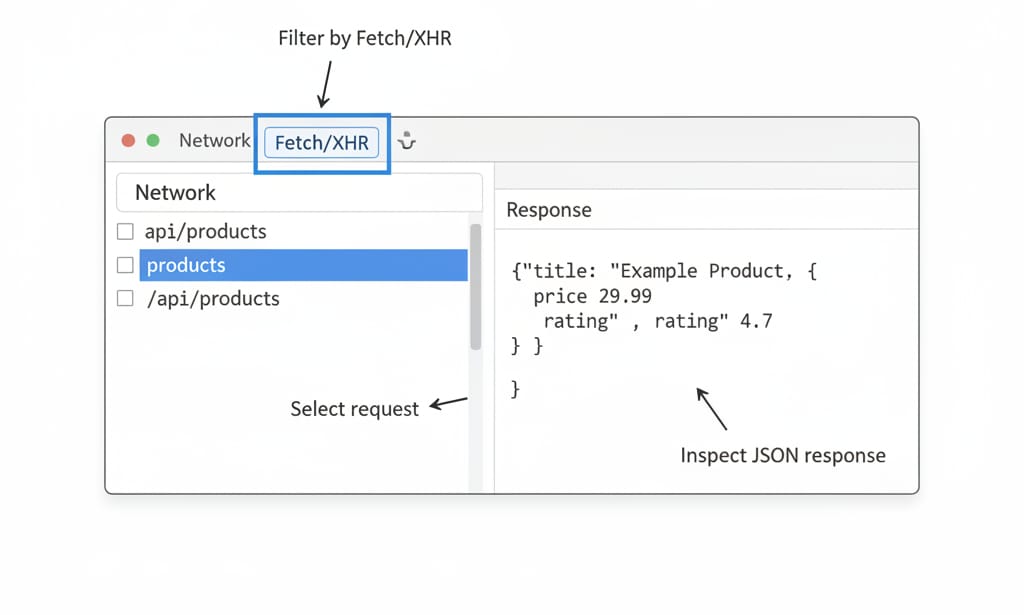Viewport: 1024px width, 615px height.
Task: Click the red window dot
Action: tap(128, 141)
